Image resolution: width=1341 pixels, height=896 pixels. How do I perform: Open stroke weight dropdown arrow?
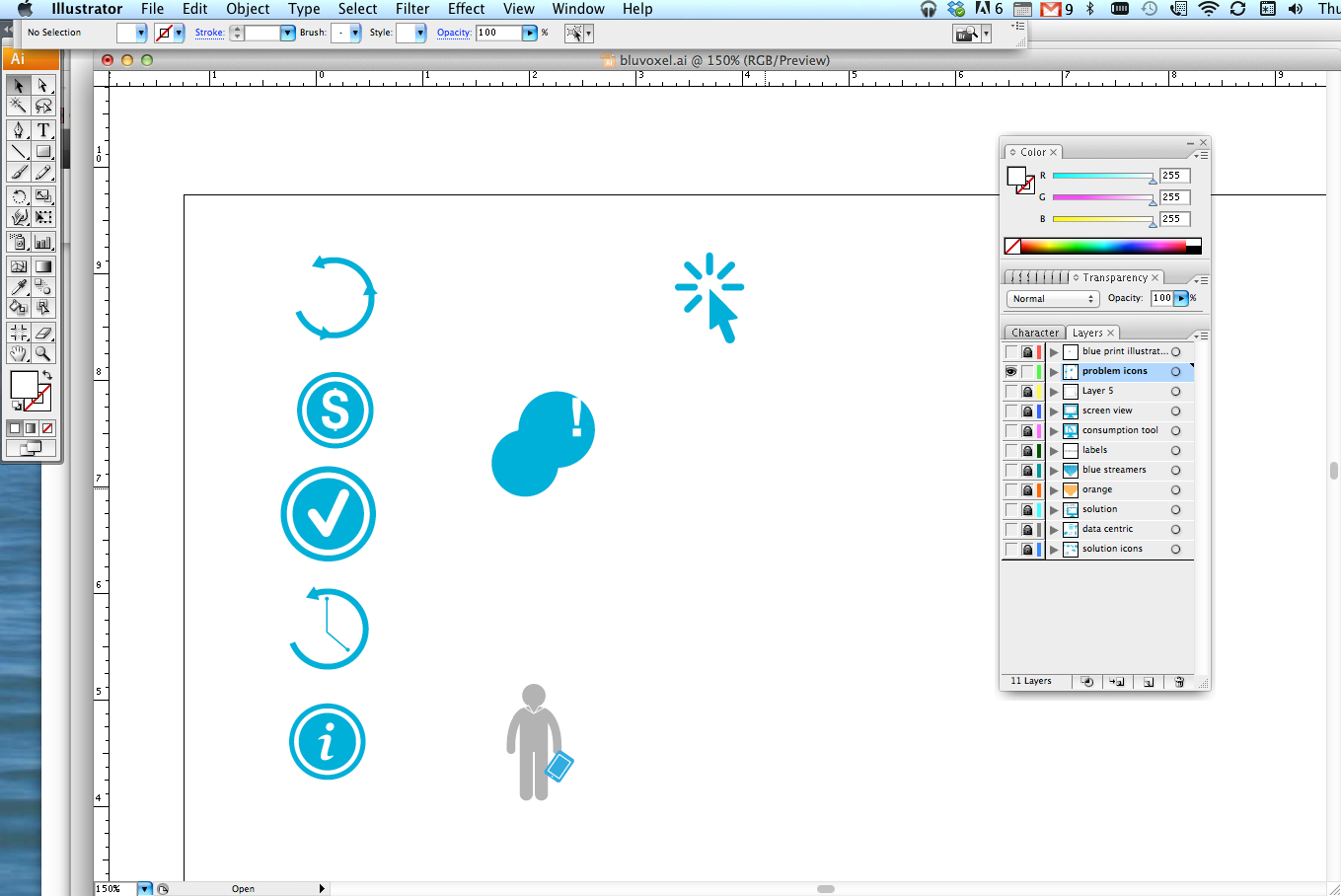coord(287,33)
